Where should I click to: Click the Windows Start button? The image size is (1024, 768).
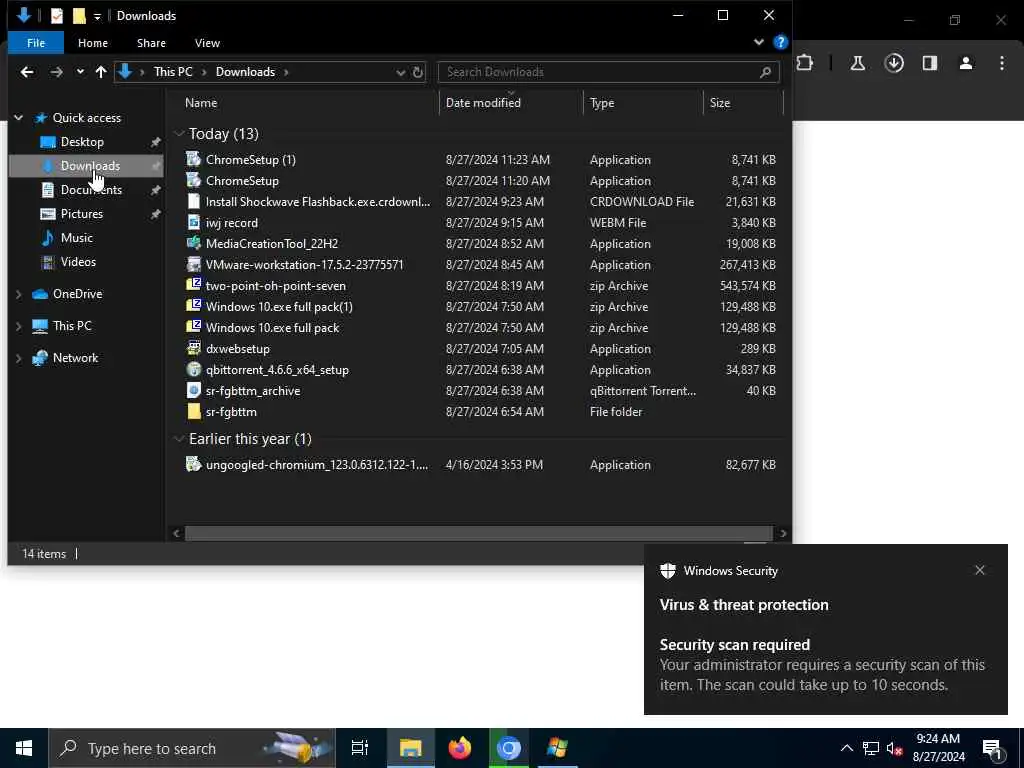click(24, 748)
